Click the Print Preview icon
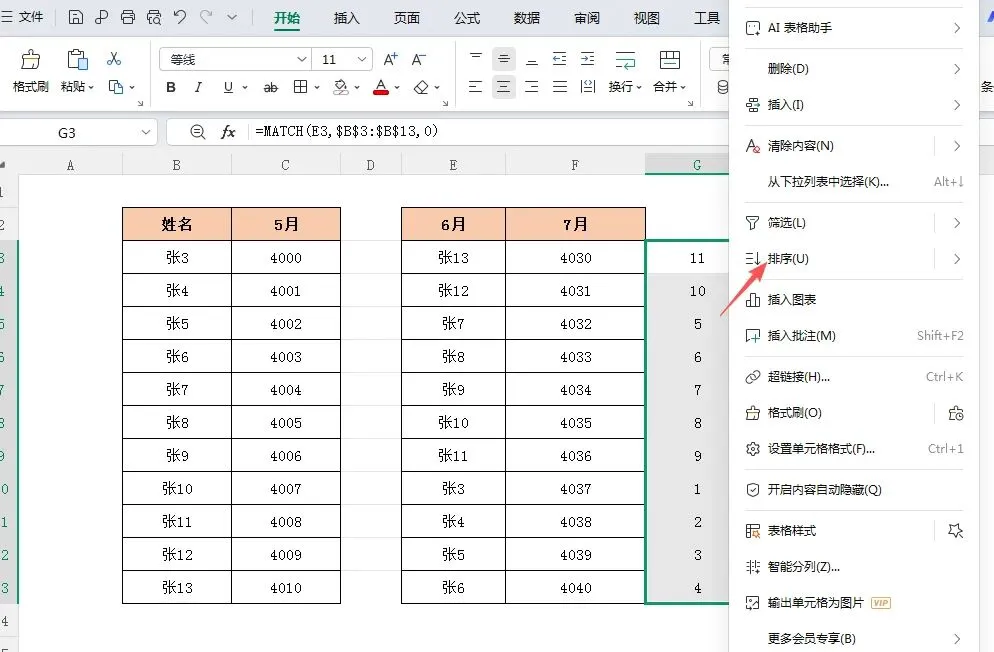 pos(153,17)
